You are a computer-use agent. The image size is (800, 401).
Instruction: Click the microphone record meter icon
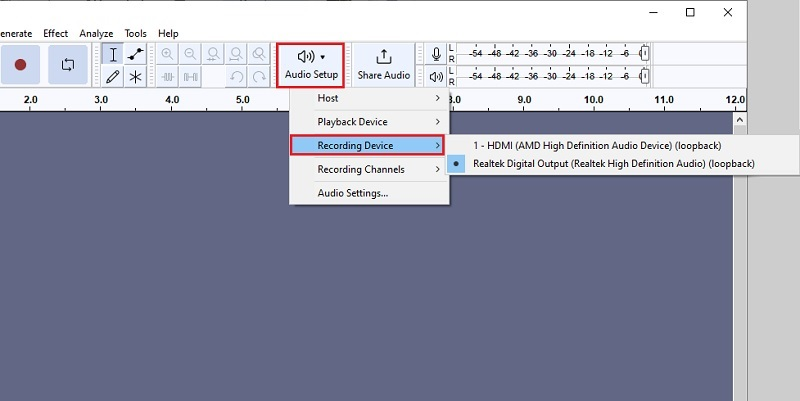coord(436,54)
